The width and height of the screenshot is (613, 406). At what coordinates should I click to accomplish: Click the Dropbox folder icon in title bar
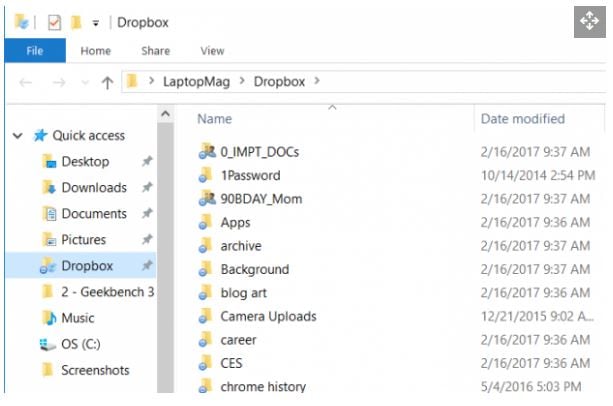click(22, 22)
